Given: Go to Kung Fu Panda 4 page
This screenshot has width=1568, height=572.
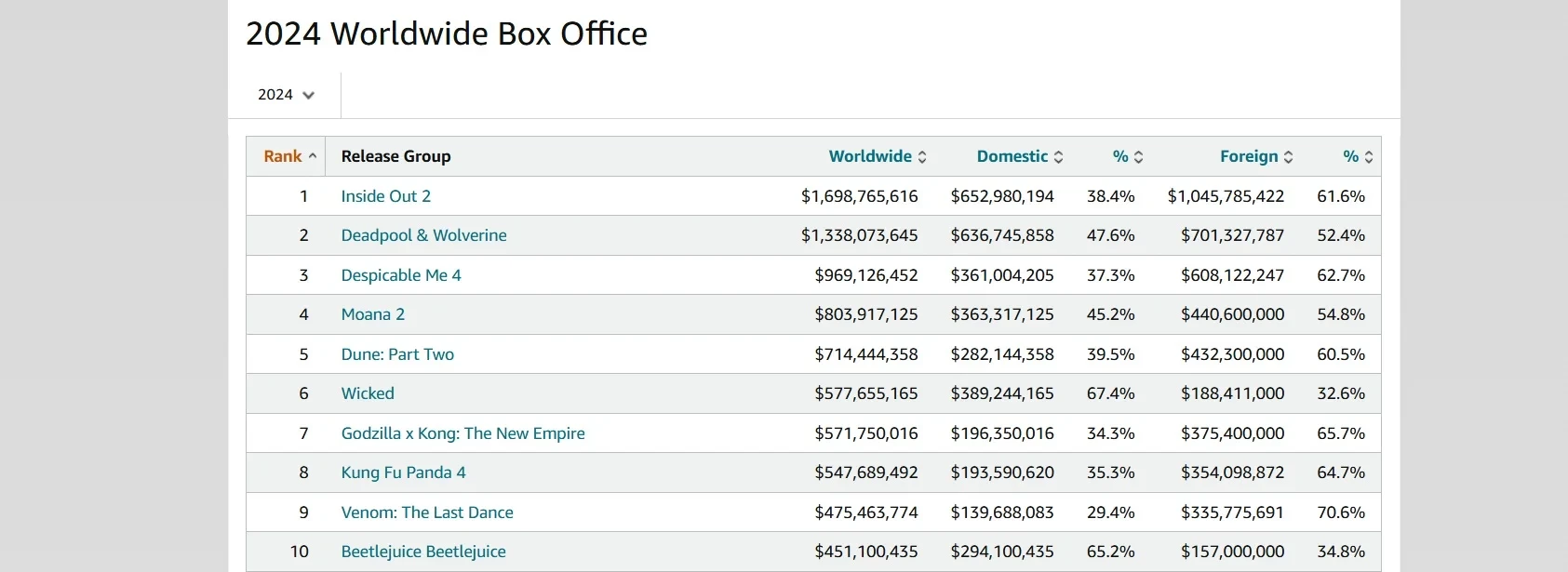Looking at the screenshot, I should tap(403, 472).
